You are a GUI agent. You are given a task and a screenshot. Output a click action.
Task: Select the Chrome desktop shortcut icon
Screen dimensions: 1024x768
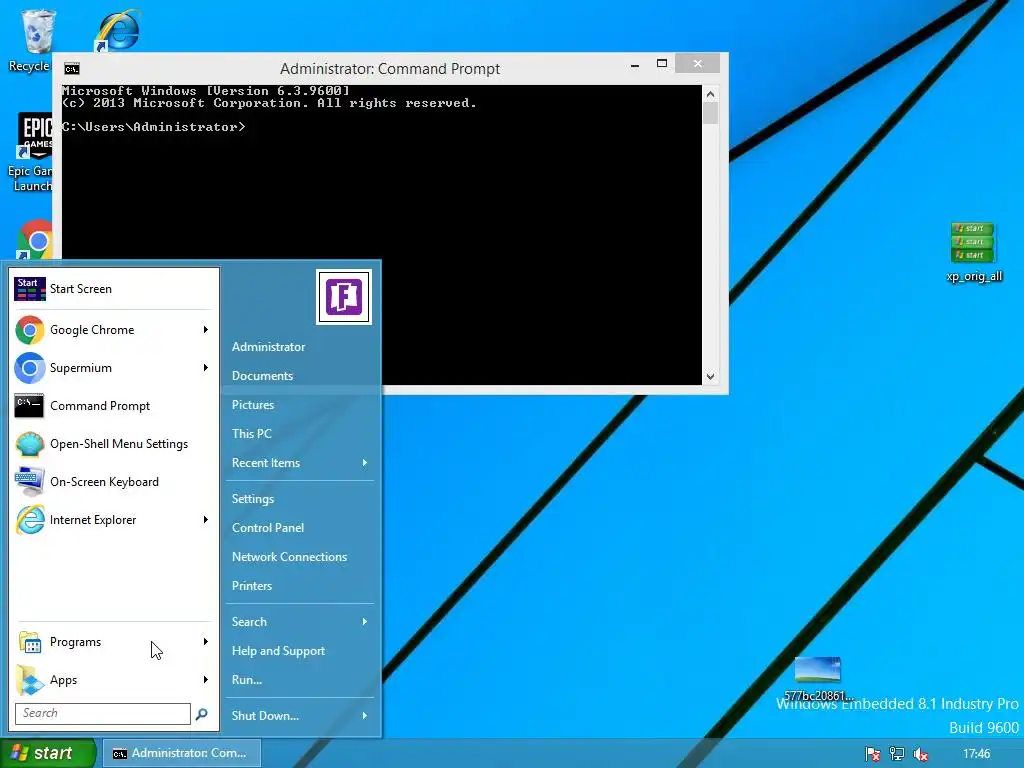(34, 239)
